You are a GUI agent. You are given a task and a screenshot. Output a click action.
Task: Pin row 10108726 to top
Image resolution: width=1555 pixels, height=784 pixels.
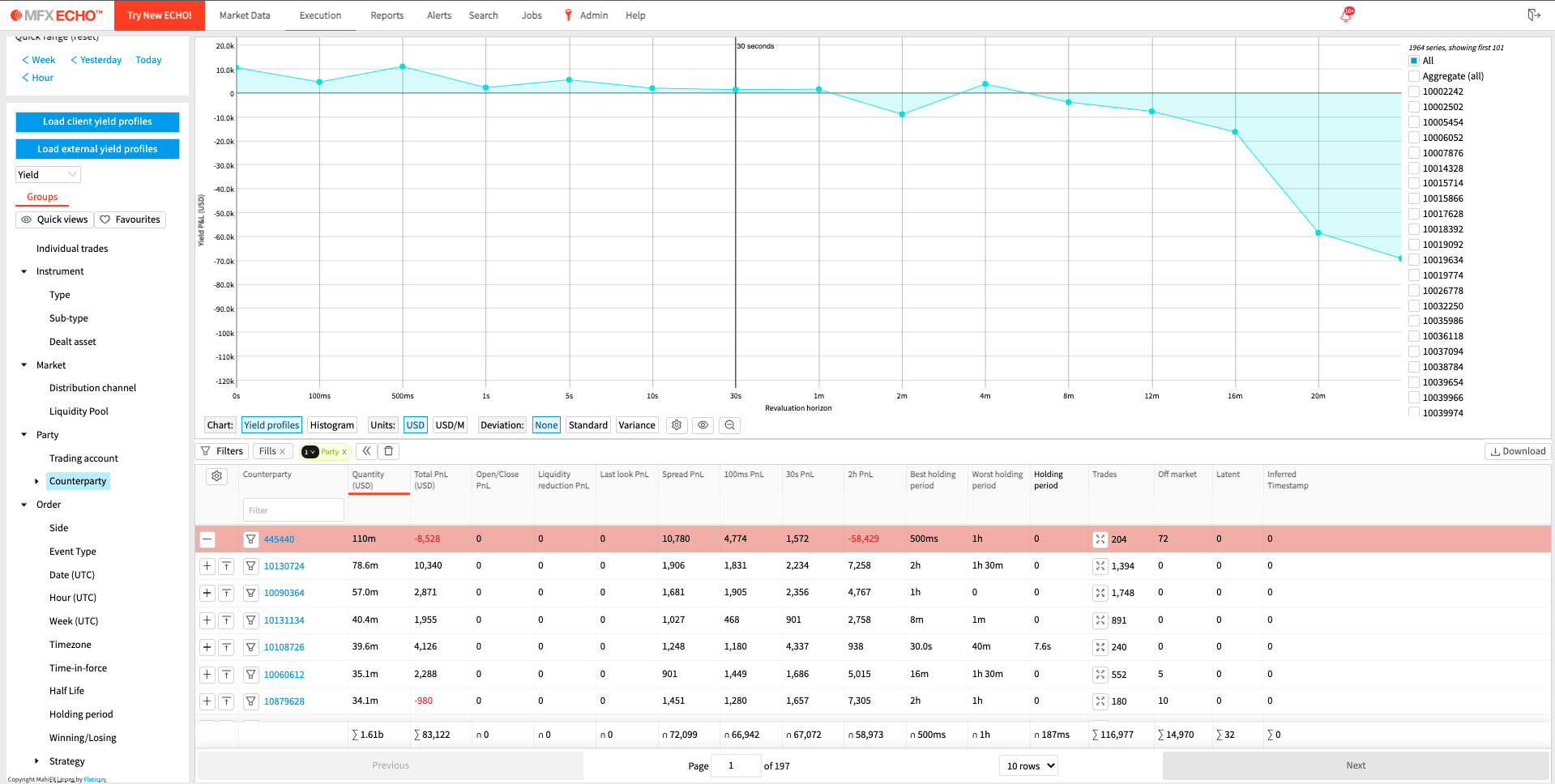click(x=227, y=647)
